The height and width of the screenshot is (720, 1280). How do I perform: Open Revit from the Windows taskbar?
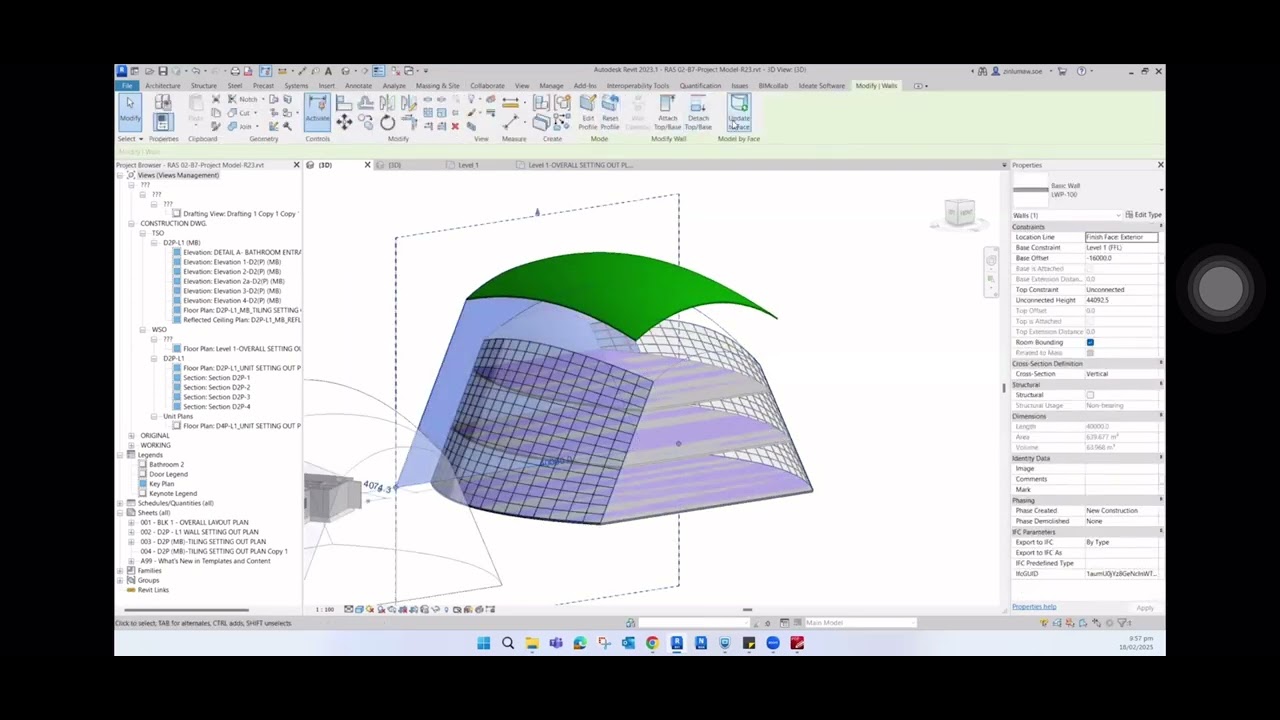[676, 643]
